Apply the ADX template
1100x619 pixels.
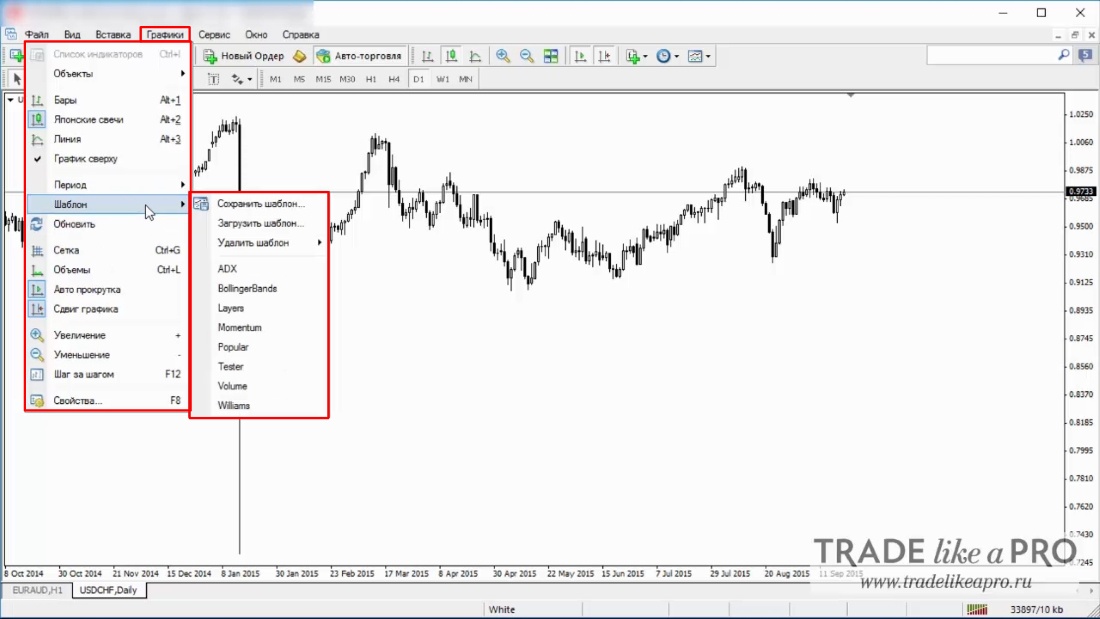(259, 269)
